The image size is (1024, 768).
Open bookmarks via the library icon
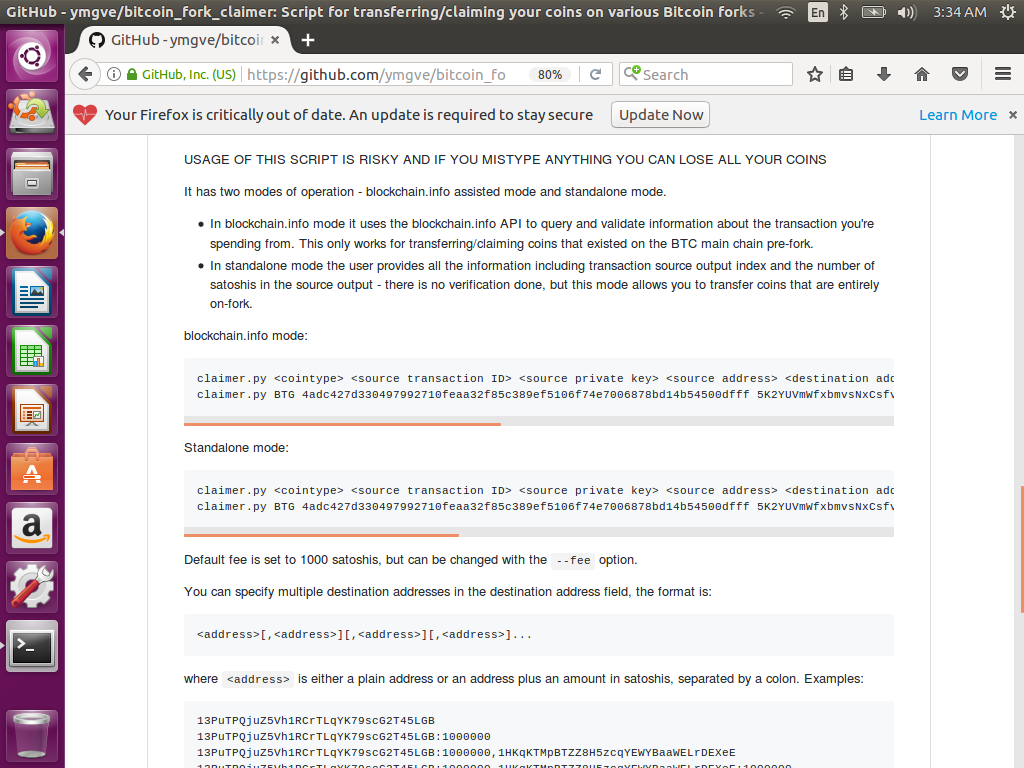coord(845,74)
